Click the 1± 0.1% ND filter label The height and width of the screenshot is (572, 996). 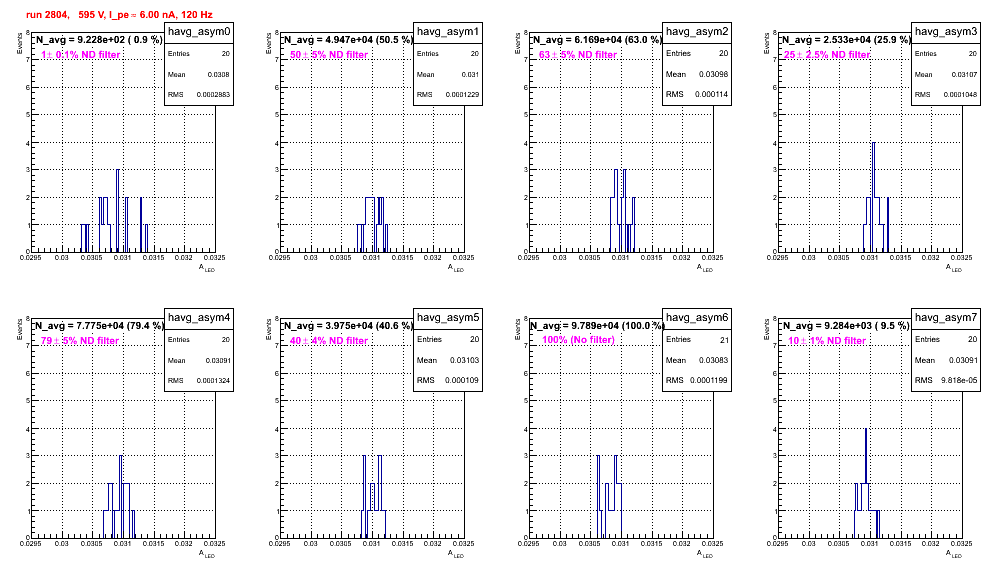pyautogui.click(x=81, y=55)
